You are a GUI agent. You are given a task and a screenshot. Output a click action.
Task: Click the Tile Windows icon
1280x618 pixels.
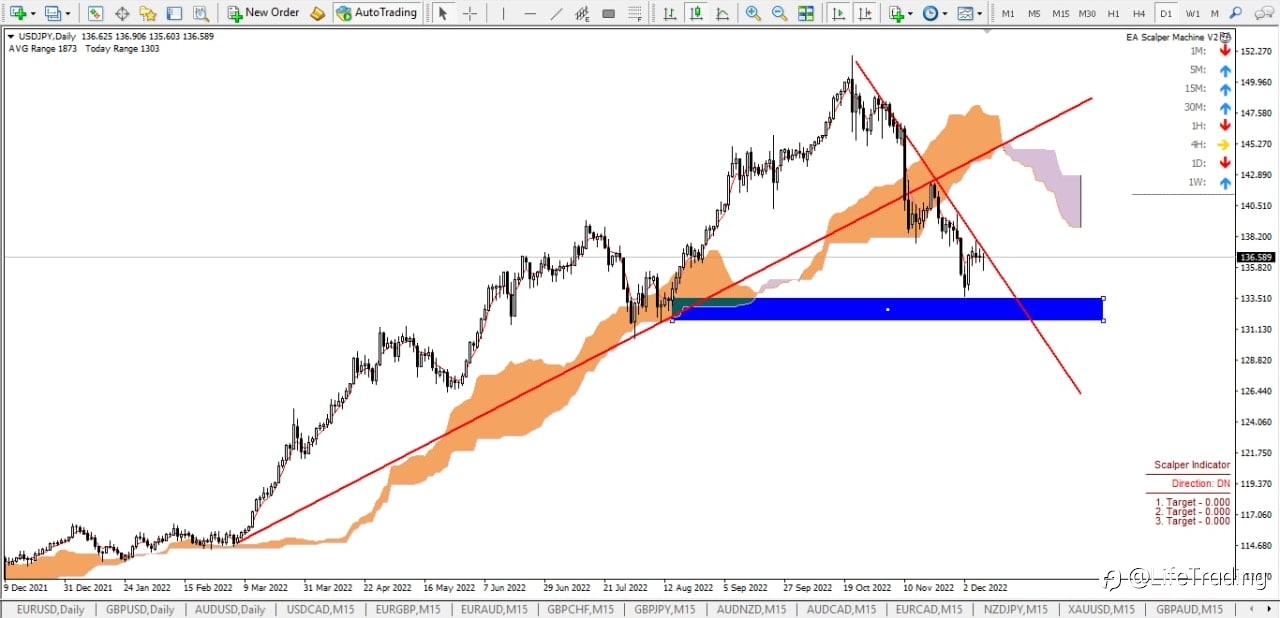coord(806,13)
